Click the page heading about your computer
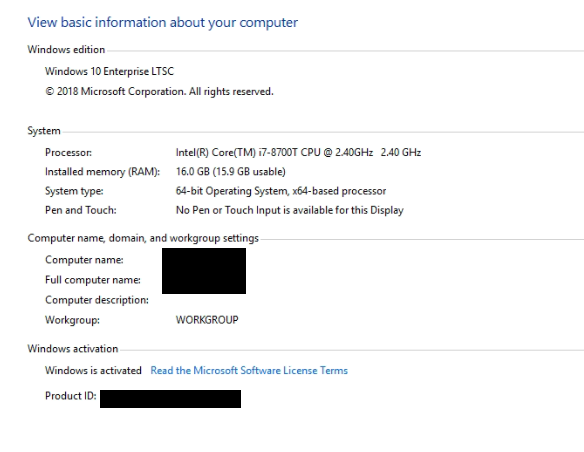The image size is (584, 452). (x=163, y=23)
